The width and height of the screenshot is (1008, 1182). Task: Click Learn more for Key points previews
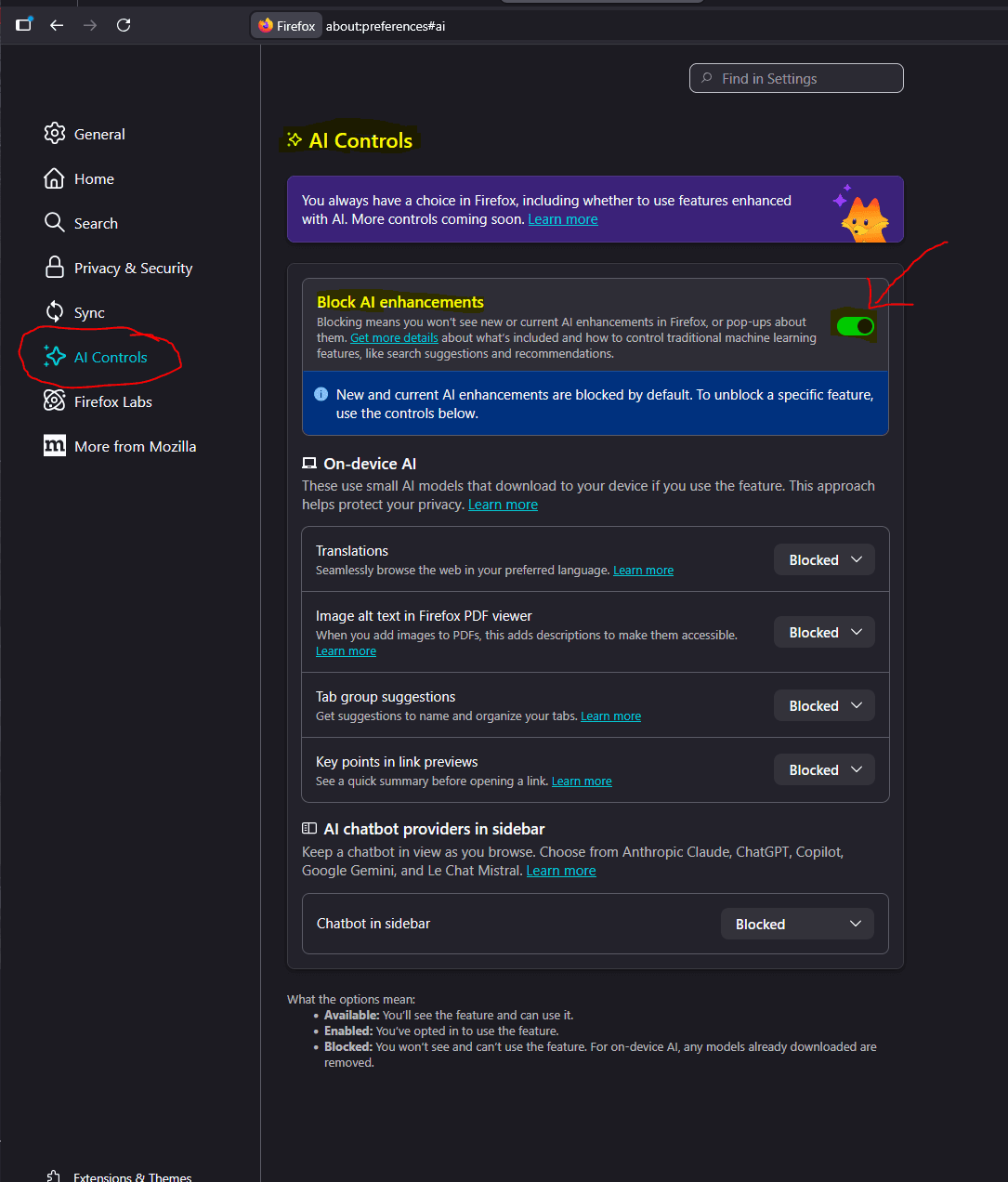[x=582, y=781]
